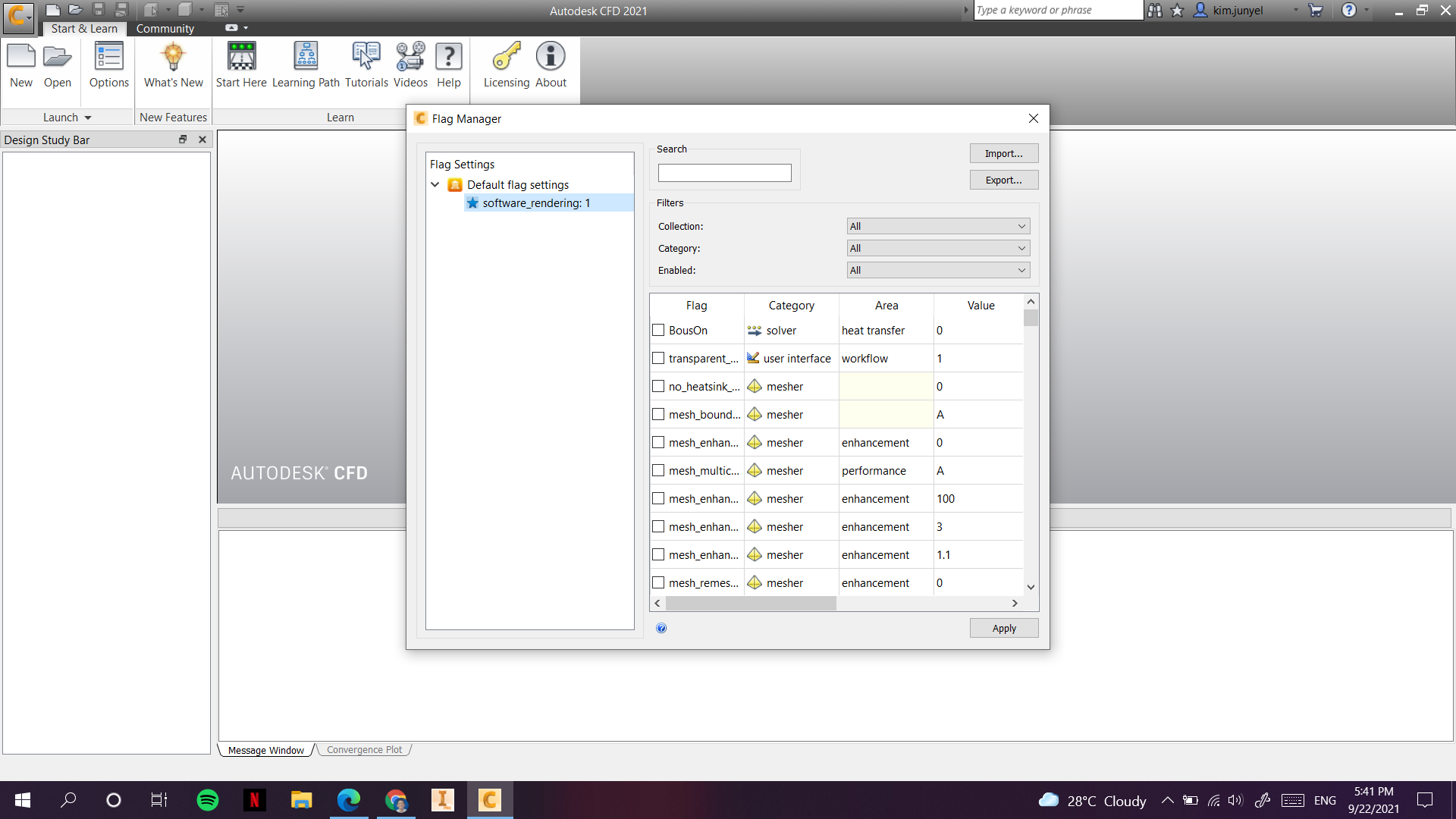Enable the BousOn flag checkbox
Screen dimensions: 1456x819
658,331
